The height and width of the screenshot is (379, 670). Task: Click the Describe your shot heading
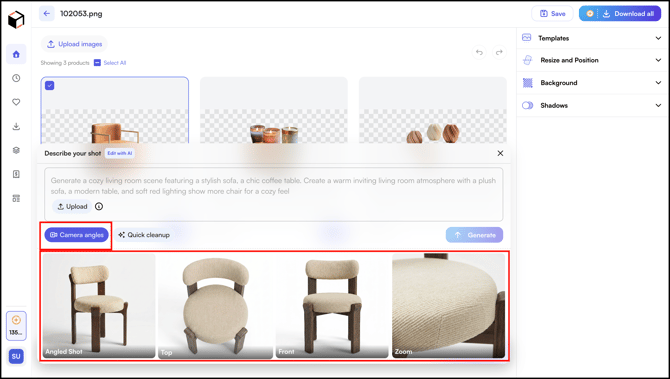[73, 153]
